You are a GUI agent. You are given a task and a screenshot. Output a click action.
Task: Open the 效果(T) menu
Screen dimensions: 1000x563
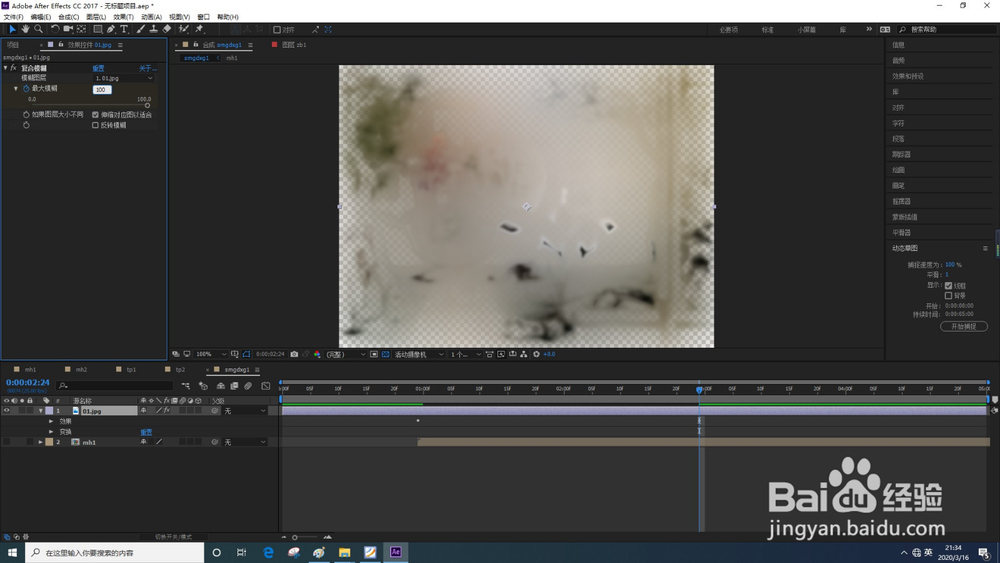point(124,17)
